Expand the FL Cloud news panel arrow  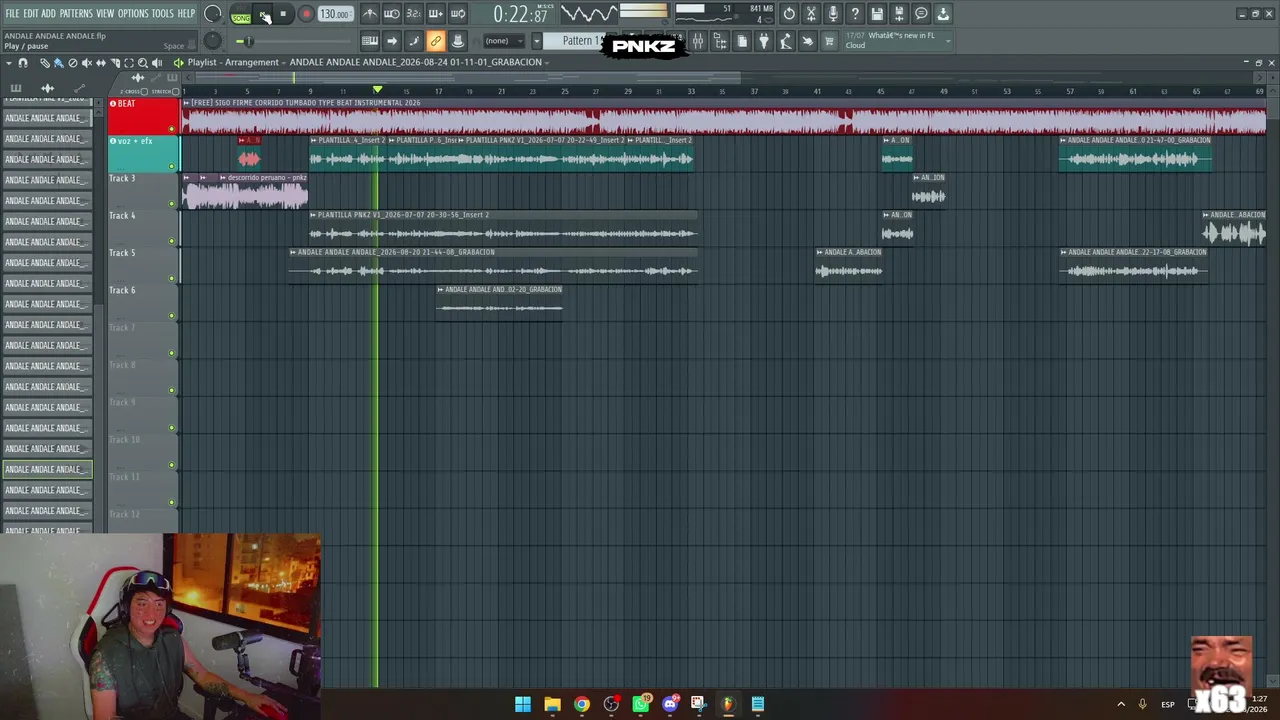click(x=948, y=40)
